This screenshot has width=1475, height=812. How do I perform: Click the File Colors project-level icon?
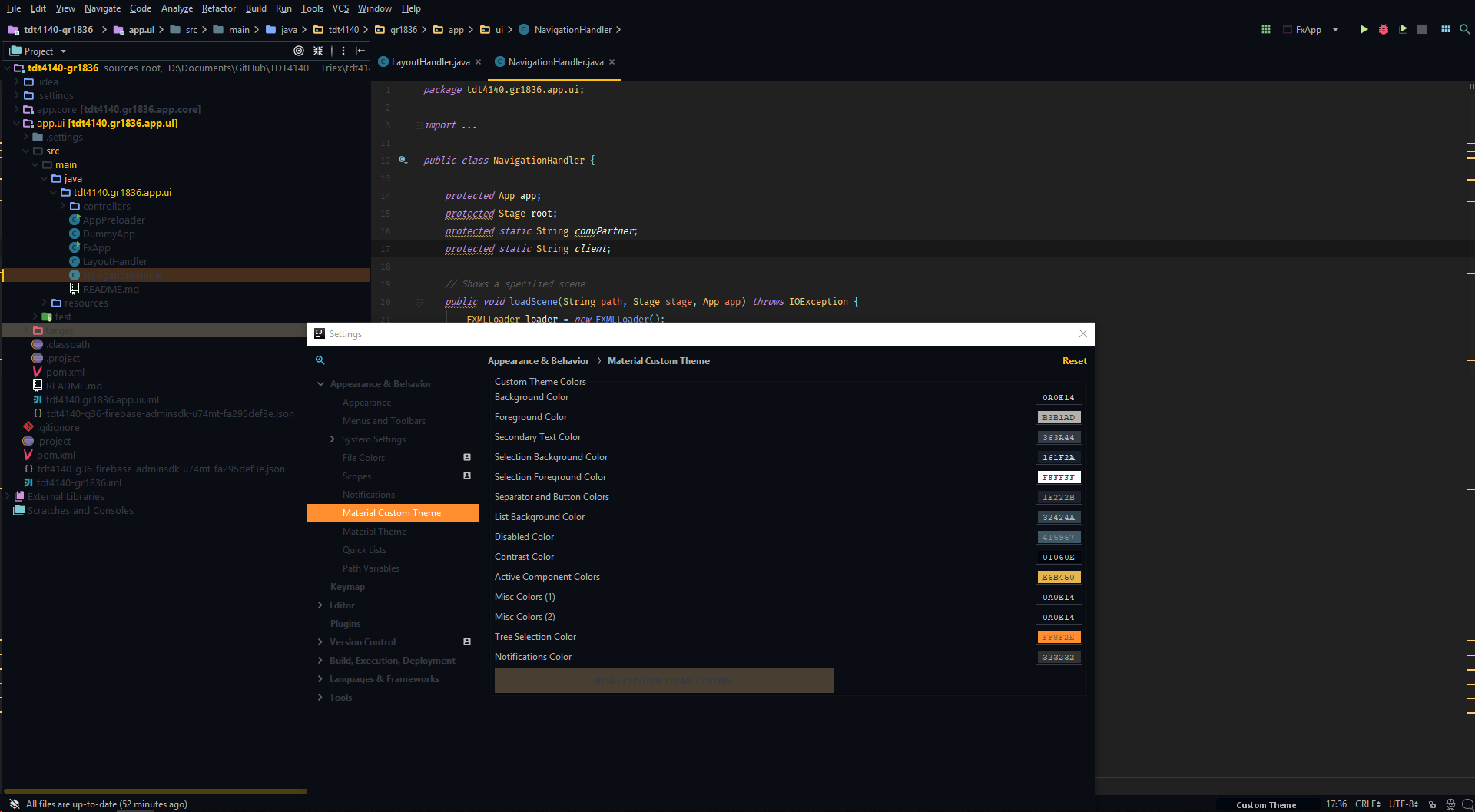click(467, 457)
